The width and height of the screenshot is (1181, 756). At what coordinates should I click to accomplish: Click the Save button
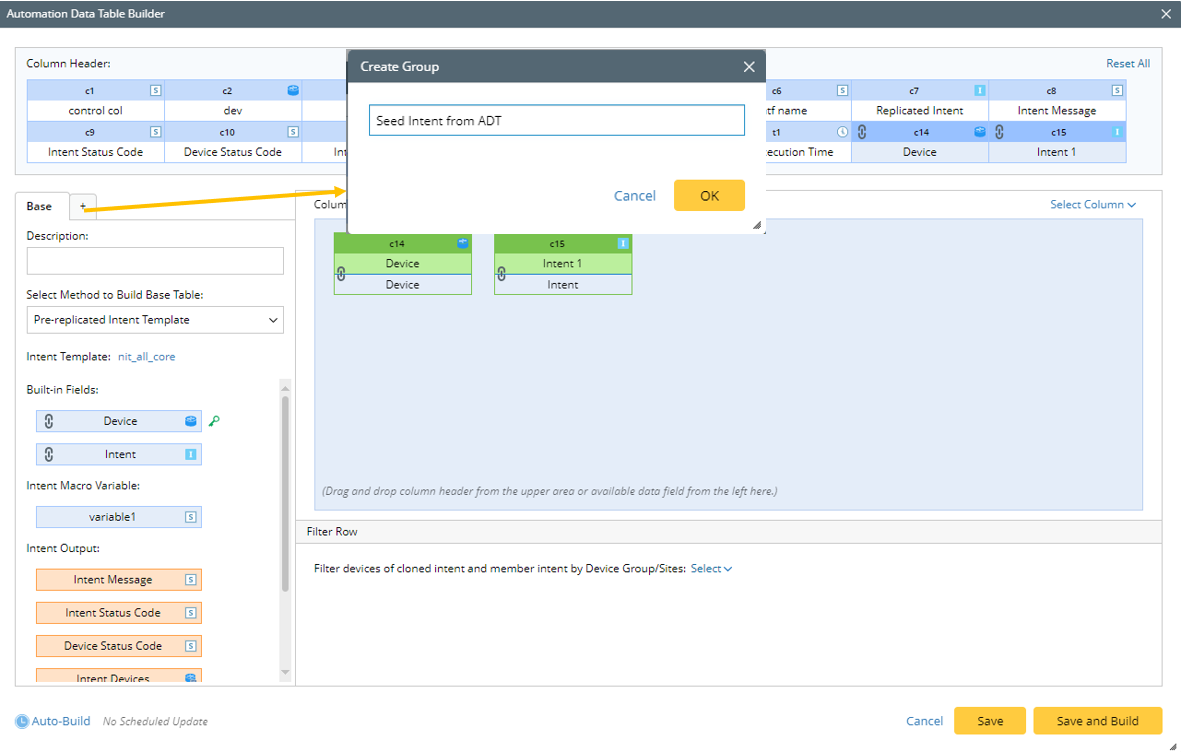click(x=990, y=721)
